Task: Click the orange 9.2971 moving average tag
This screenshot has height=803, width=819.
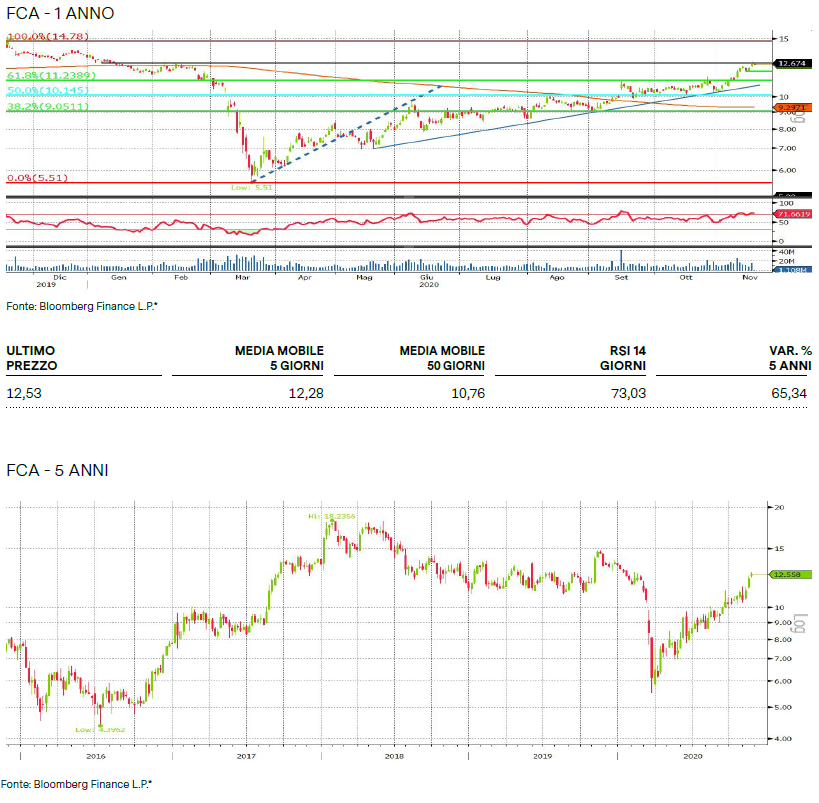Action: (x=792, y=108)
